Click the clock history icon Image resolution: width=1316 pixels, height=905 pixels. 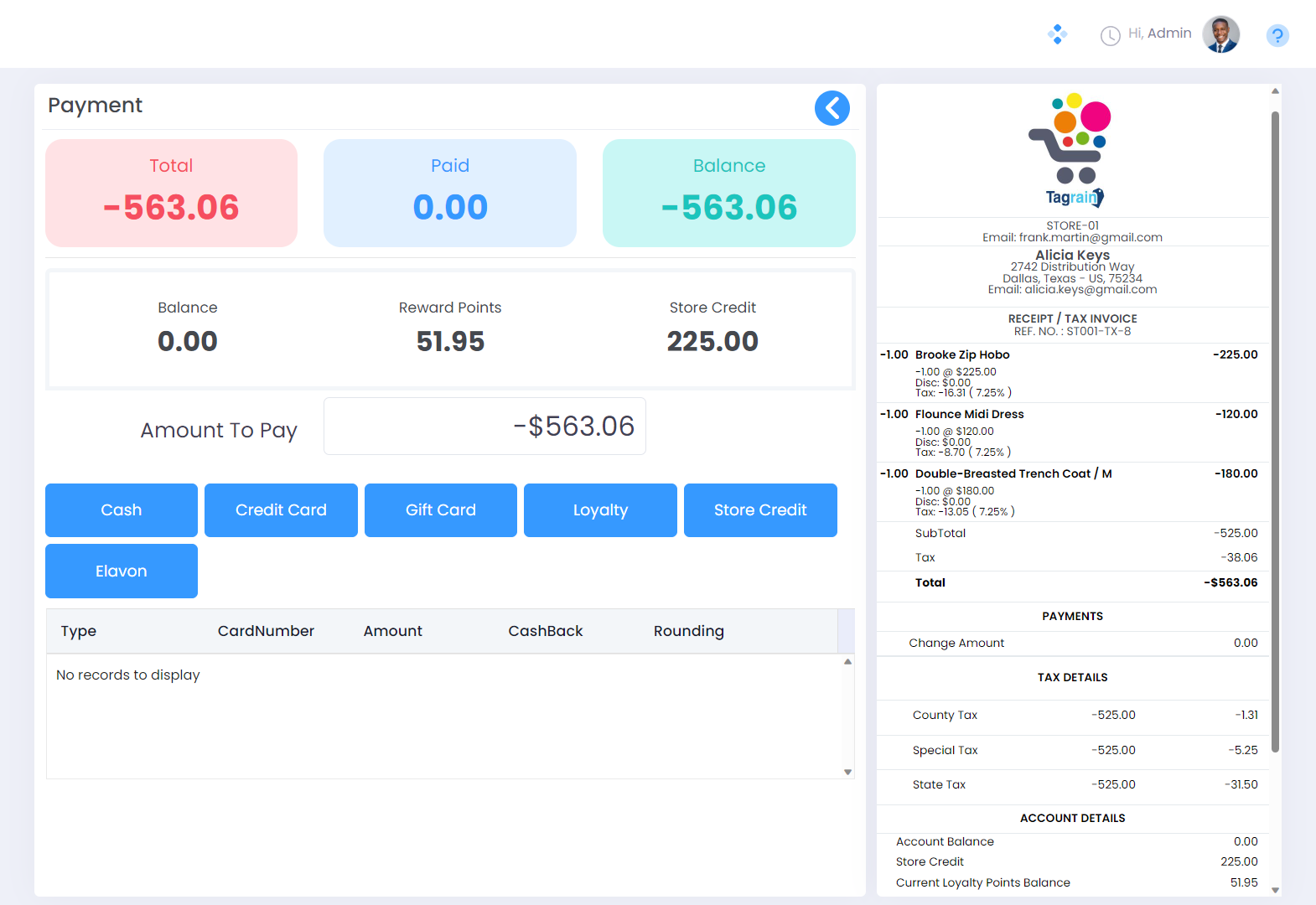tap(1110, 35)
